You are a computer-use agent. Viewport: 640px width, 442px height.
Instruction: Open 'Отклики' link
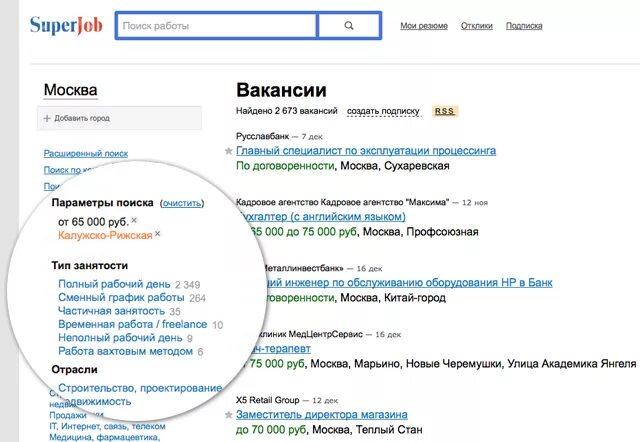477,26
